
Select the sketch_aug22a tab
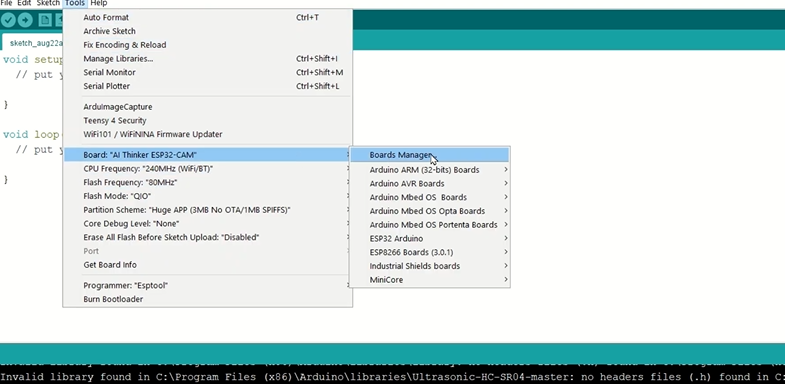click(33, 43)
